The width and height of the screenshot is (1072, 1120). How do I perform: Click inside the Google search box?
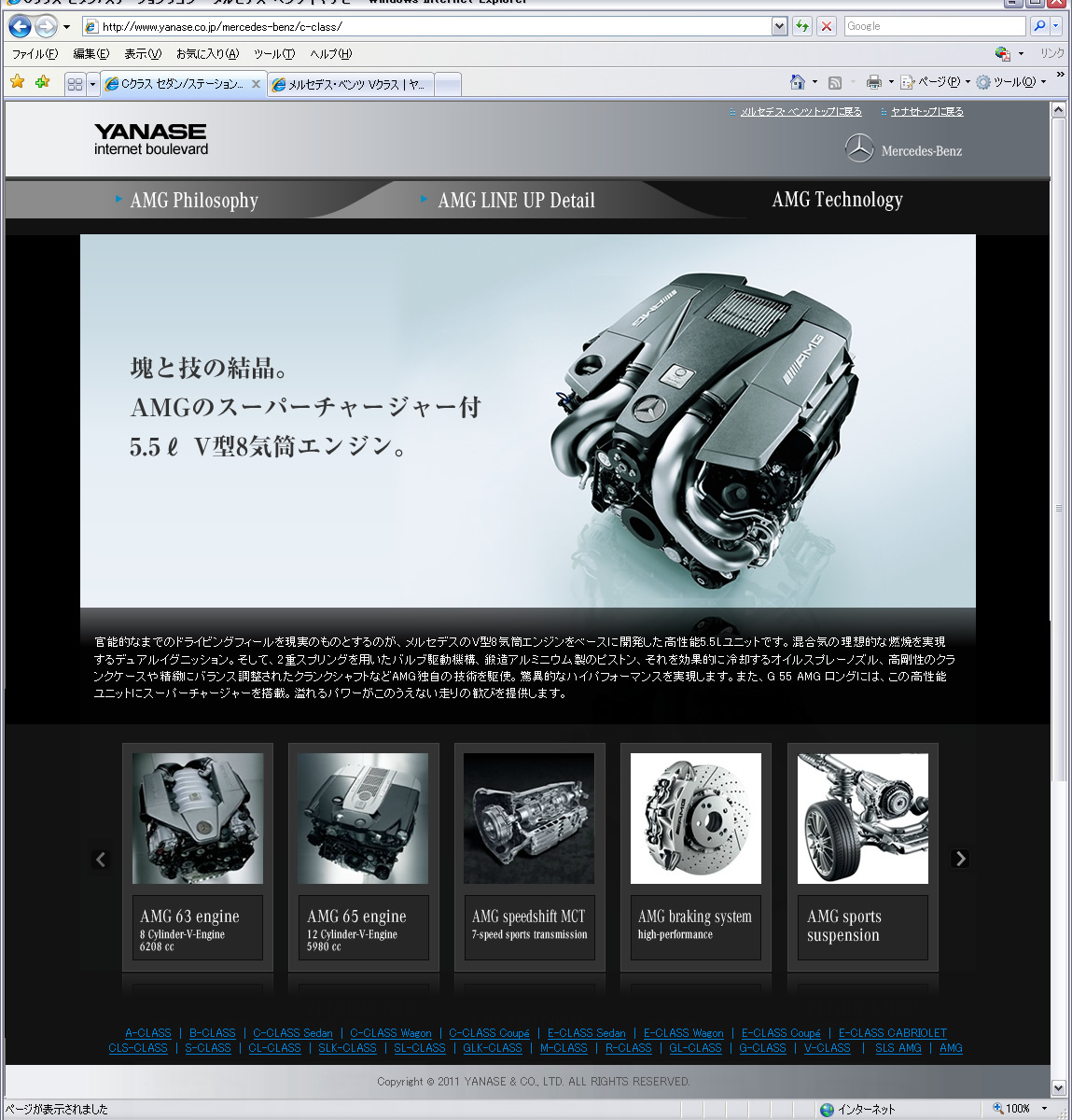[x=933, y=26]
